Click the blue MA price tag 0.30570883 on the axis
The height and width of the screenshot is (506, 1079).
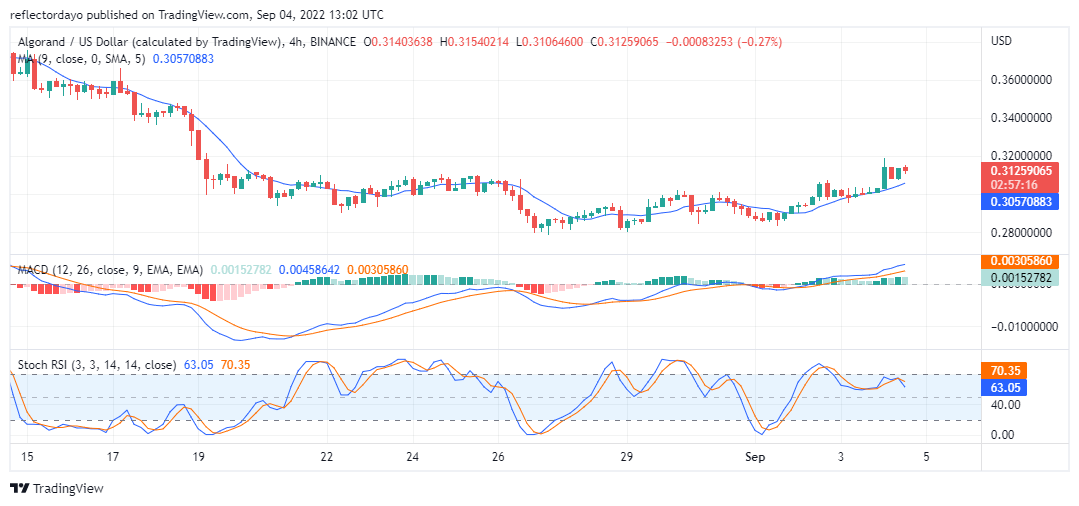1020,202
